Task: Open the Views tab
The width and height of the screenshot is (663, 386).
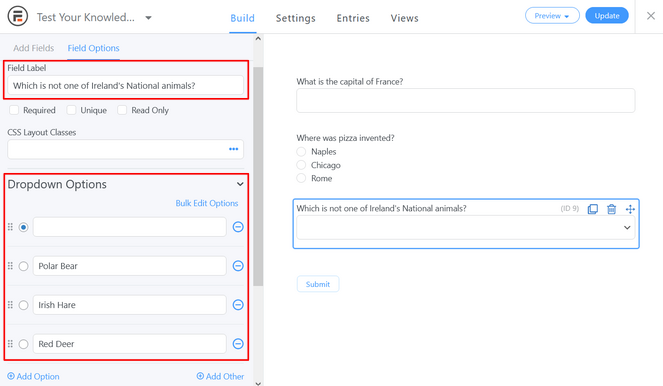Action: click(x=405, y=18)
